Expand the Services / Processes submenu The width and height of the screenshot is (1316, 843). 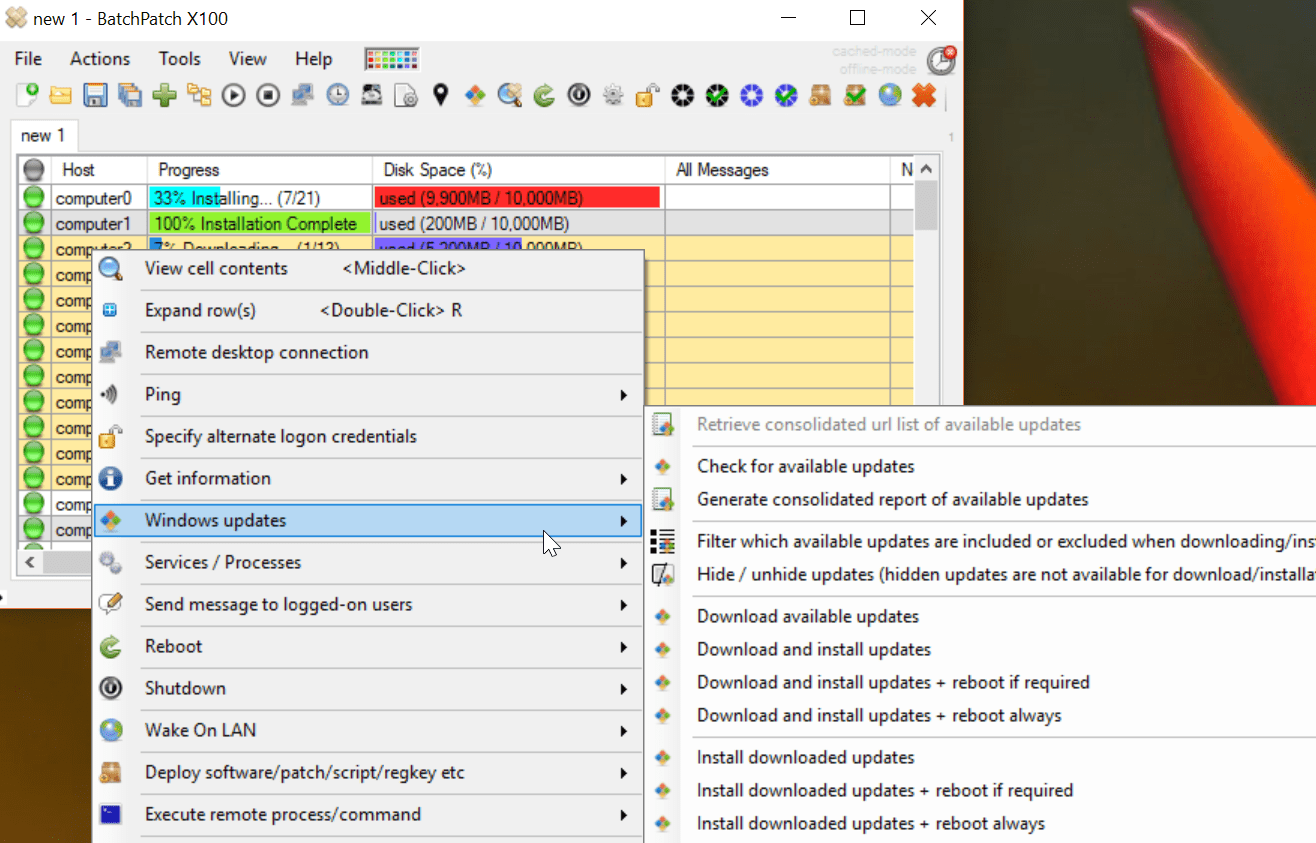367,563
